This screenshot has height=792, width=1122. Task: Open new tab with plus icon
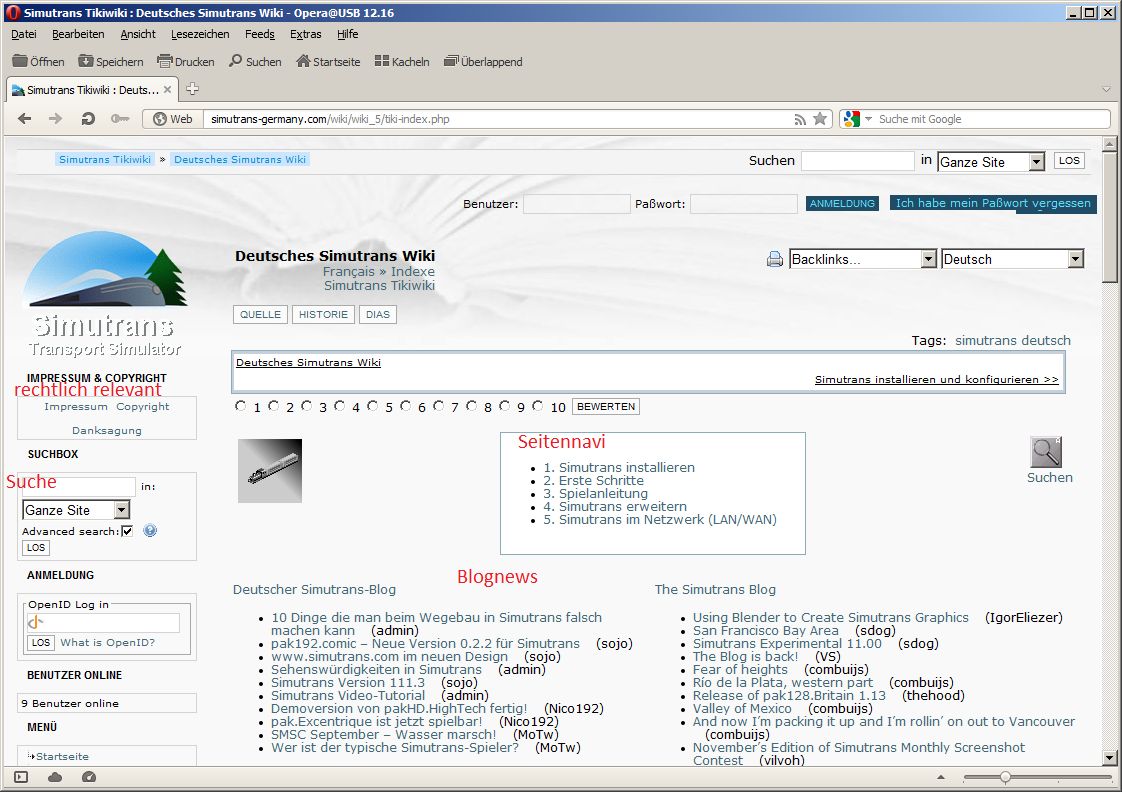(x=193, y=89)
